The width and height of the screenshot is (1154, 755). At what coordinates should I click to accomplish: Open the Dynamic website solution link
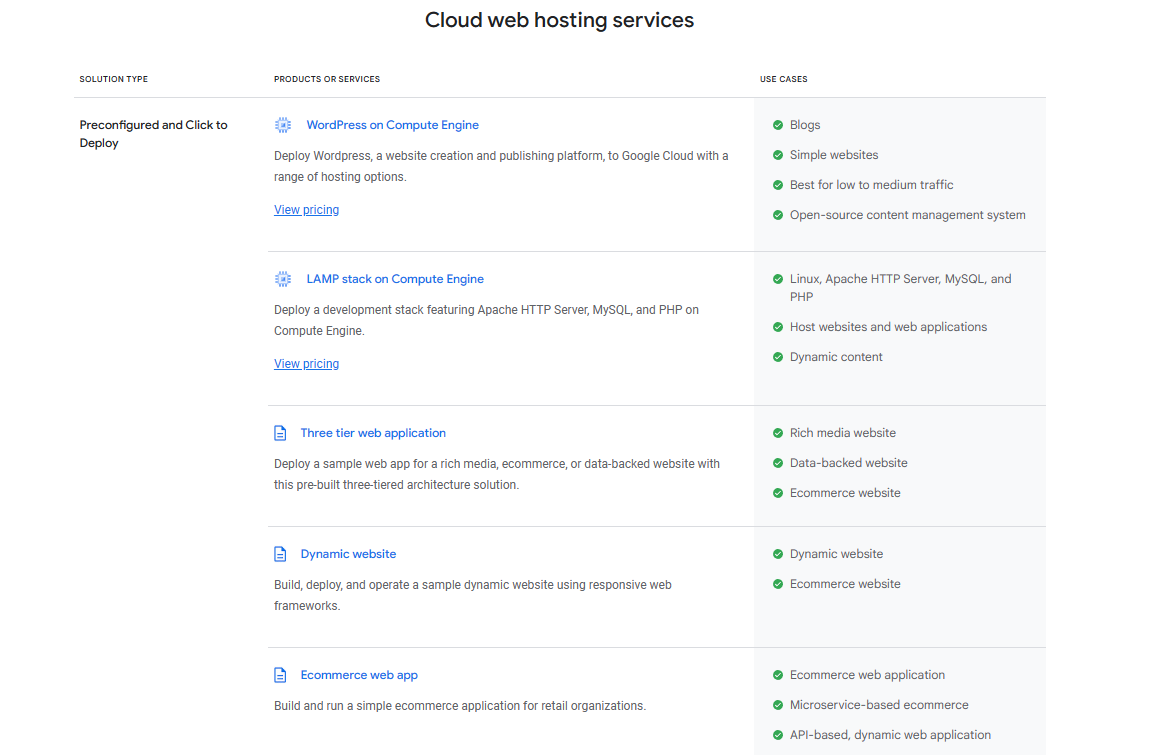[348, 554]
